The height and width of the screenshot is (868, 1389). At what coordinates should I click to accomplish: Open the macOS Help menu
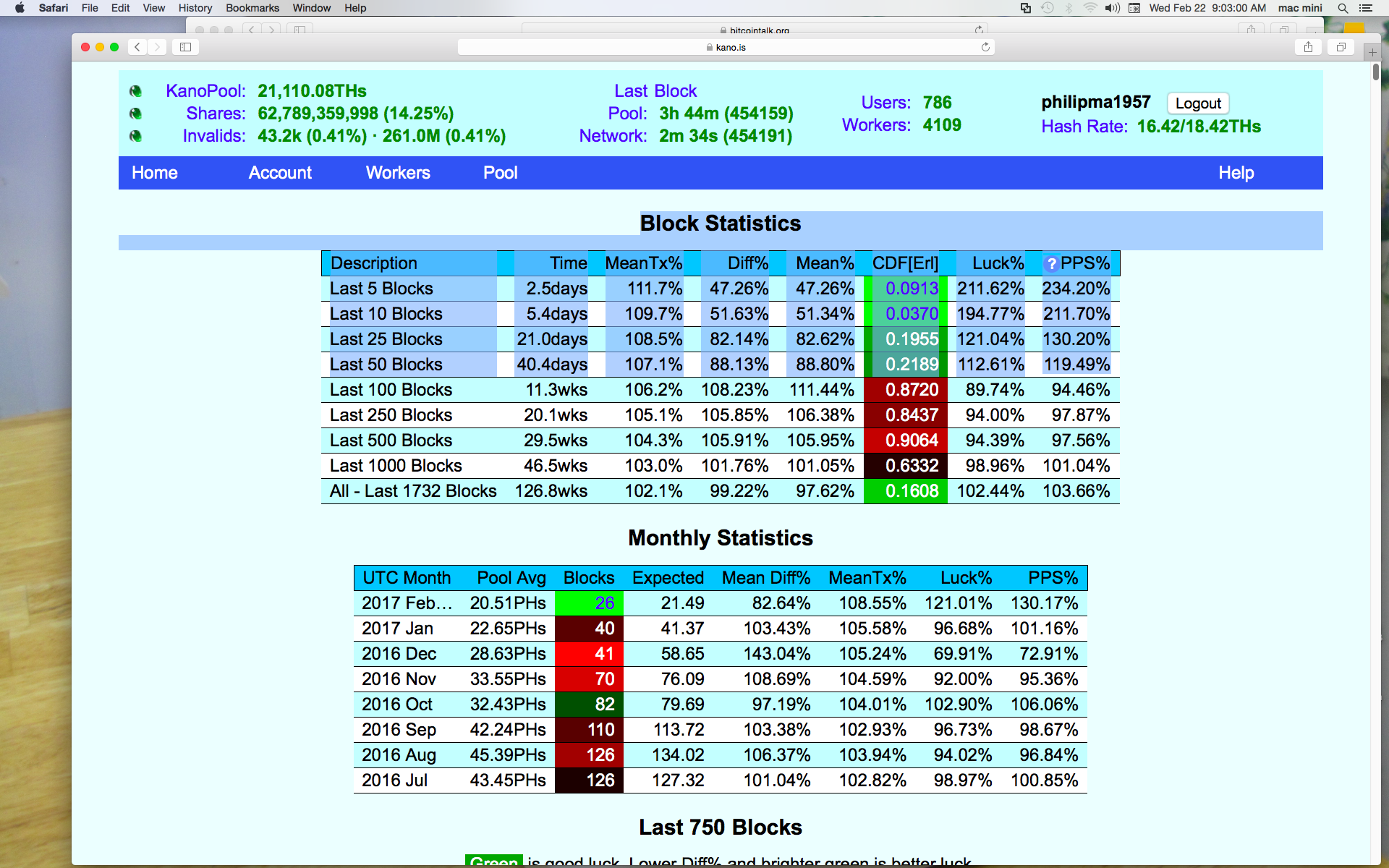pos(355,8)
